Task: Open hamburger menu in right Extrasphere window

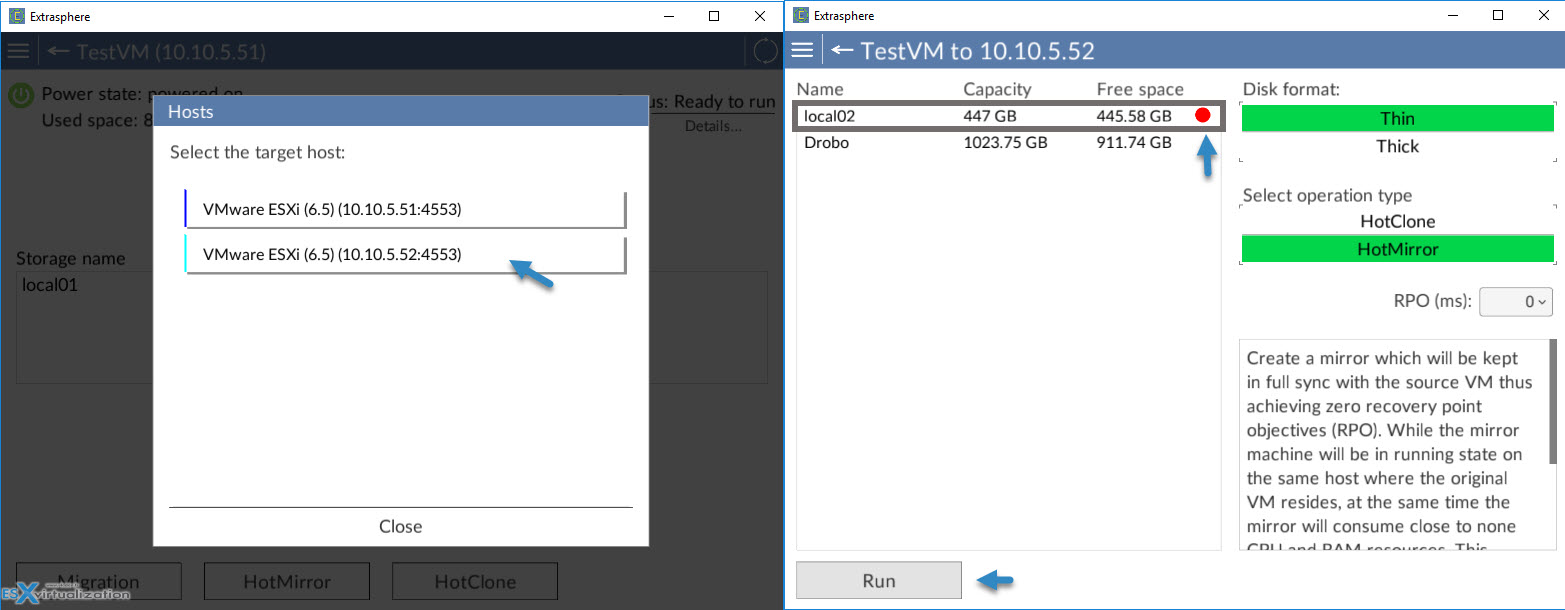Action: coord(802,50)
